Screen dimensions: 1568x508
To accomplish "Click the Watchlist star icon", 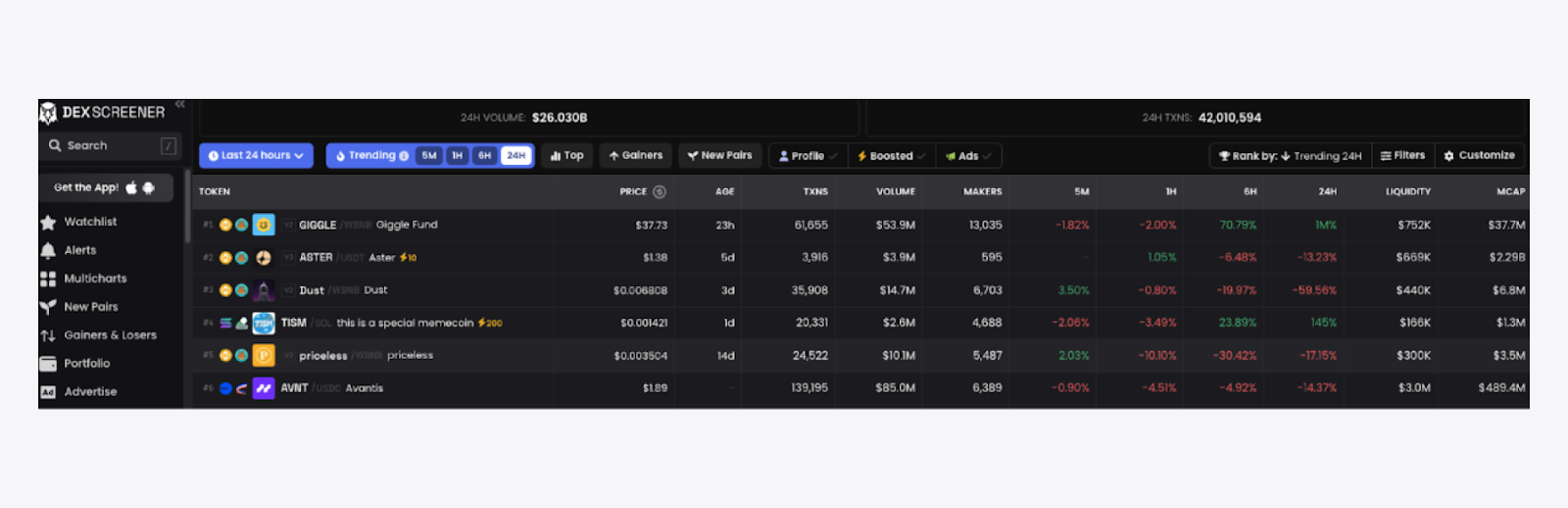I will [x=48, y=223].
